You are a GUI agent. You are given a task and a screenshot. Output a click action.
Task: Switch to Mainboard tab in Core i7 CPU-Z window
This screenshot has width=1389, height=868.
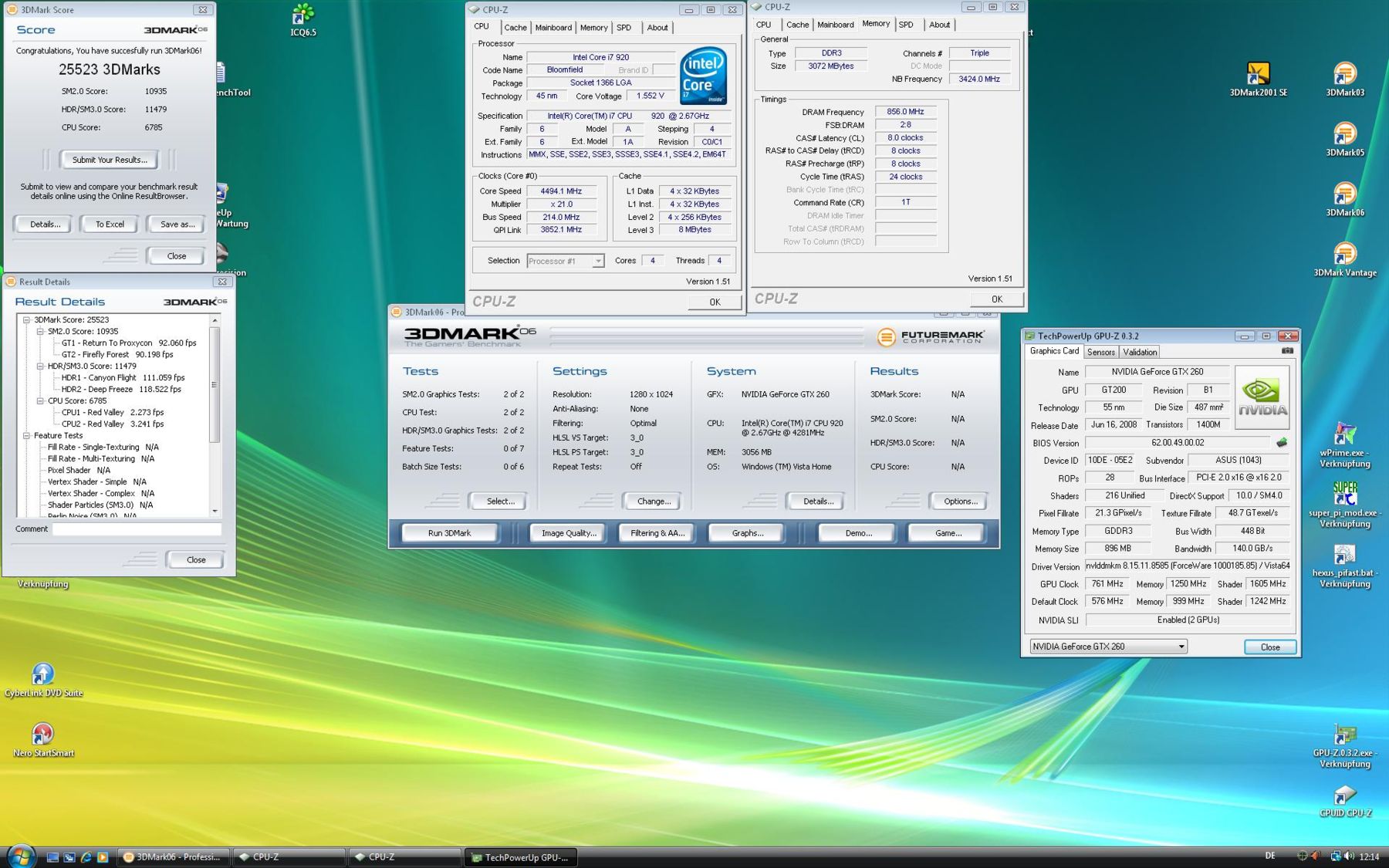[553, 28]
